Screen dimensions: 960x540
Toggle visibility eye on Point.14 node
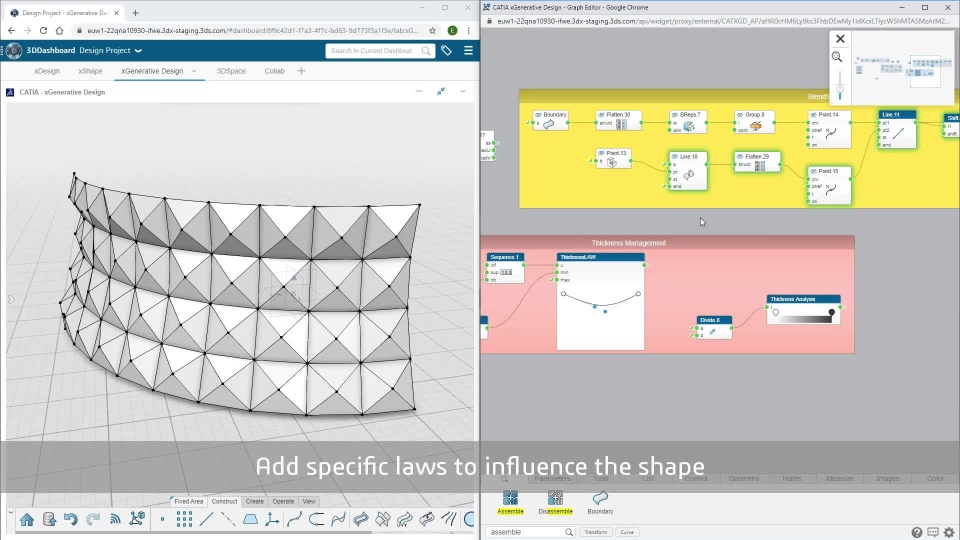coord(813,115)
